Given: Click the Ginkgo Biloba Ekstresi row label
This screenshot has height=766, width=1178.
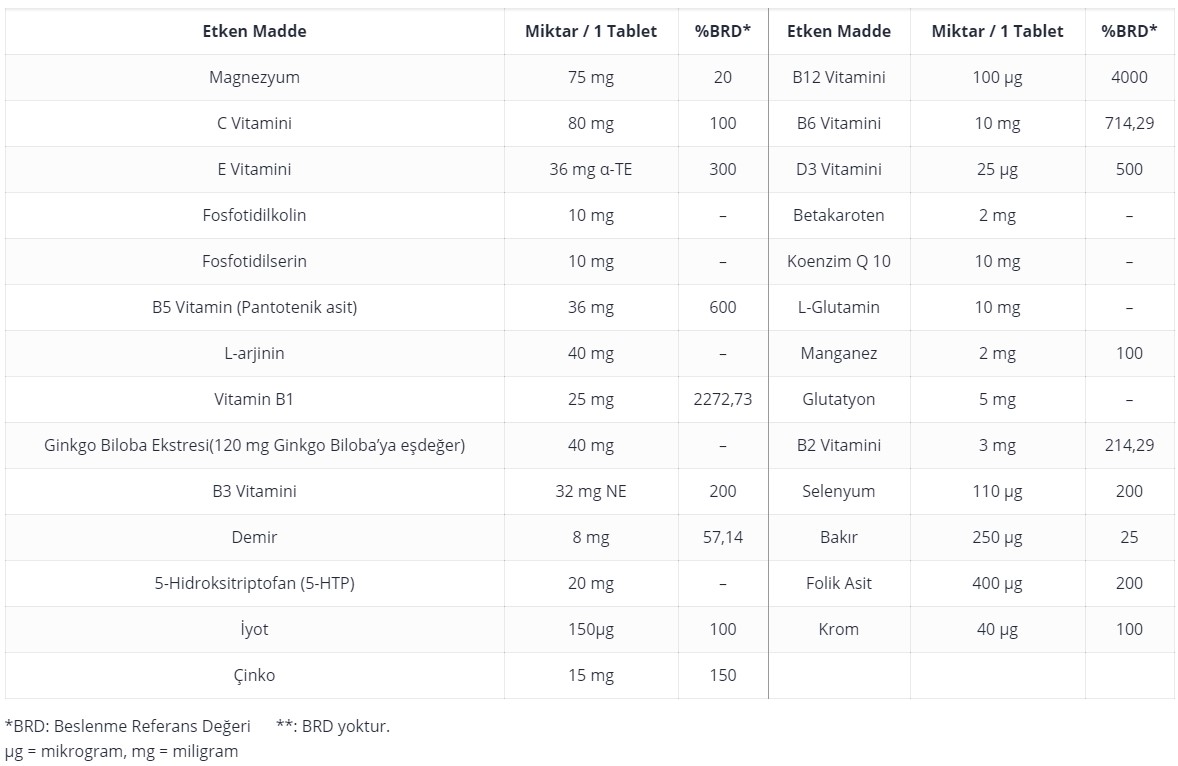Looking at the screenshot, I should [254, 445].
